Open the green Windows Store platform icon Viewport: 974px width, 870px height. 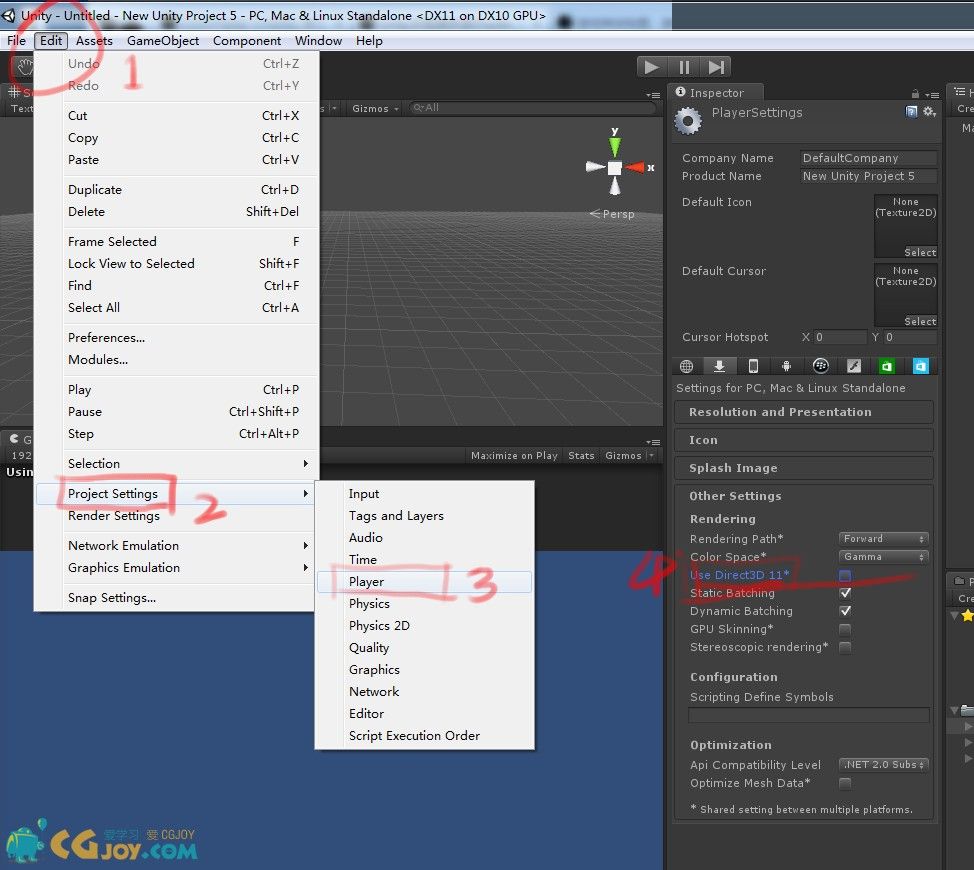click(x=887, y=366)
